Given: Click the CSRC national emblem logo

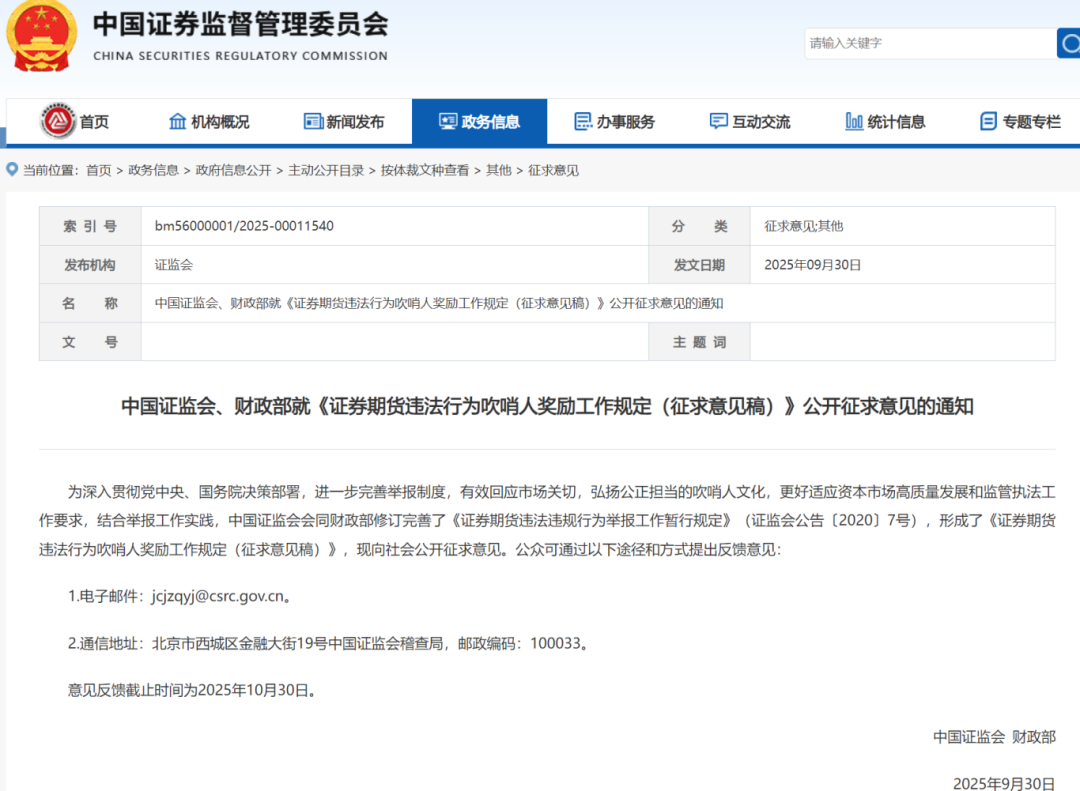Looking at the screenshot, I should coord(41,36).
